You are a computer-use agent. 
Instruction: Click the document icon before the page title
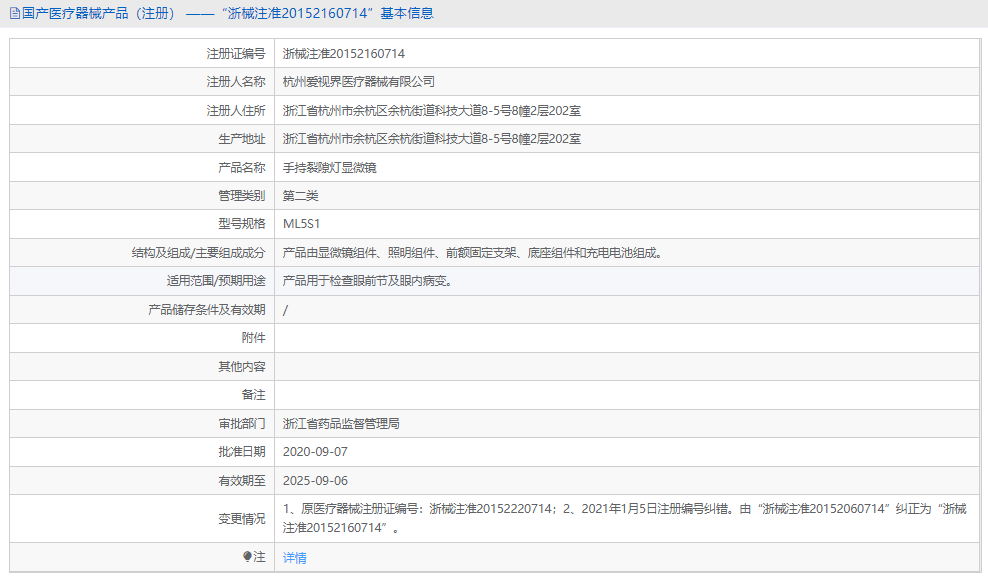[x=14, y=13]
